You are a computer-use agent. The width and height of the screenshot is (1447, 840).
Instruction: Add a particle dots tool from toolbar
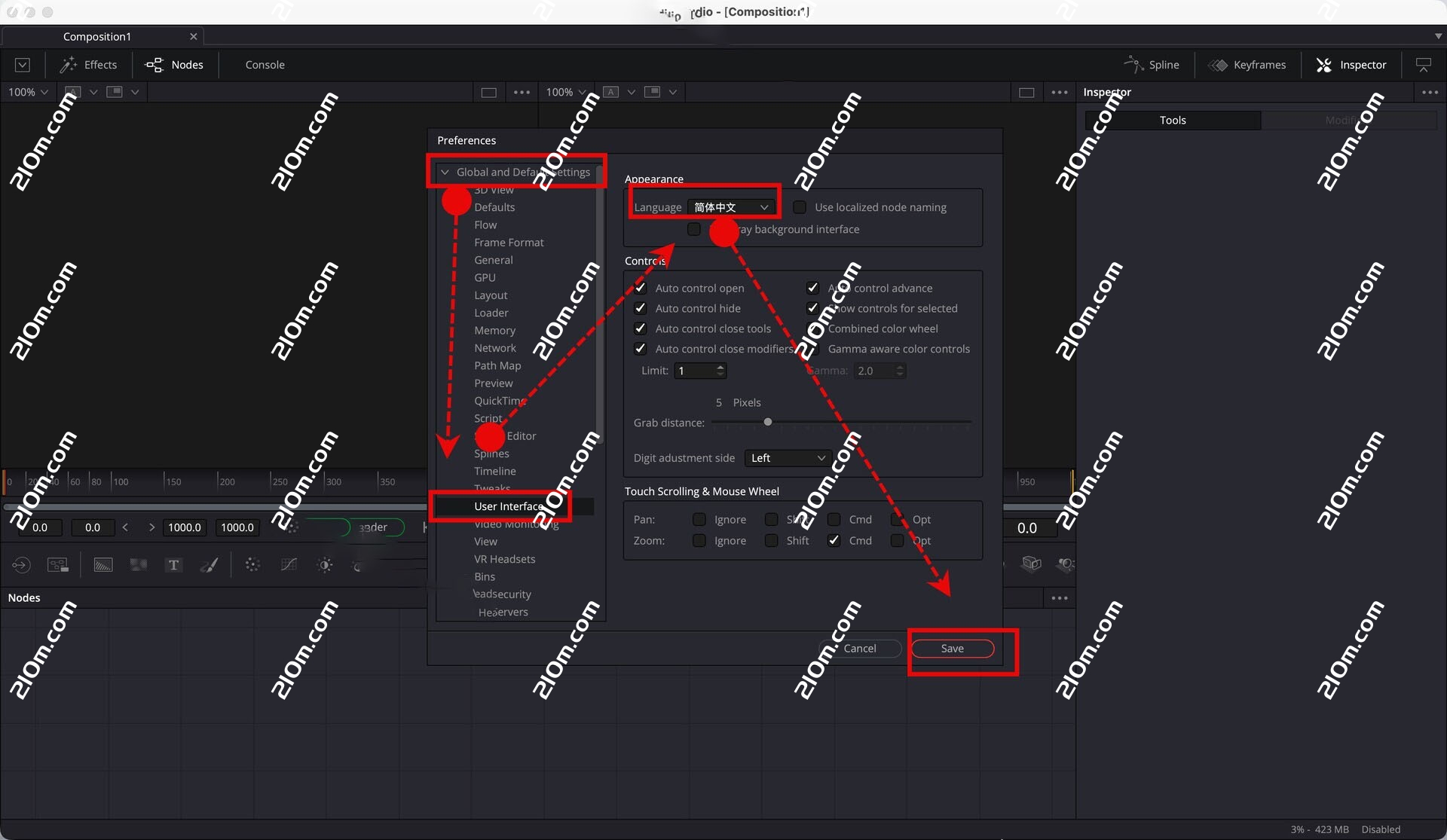point(252,564)
